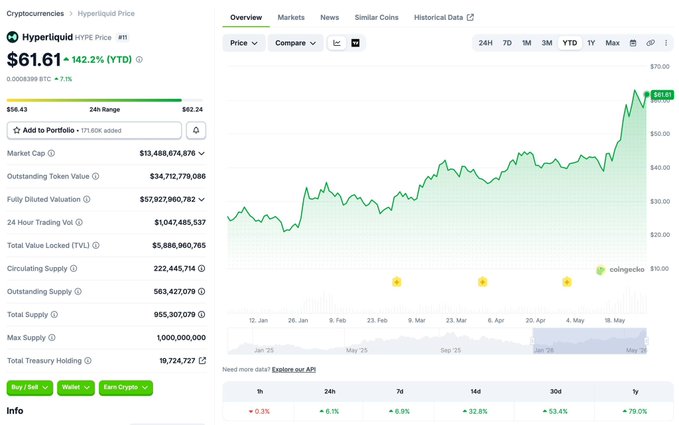Open info icon next to YTD percentage

[x=139, y=59]
